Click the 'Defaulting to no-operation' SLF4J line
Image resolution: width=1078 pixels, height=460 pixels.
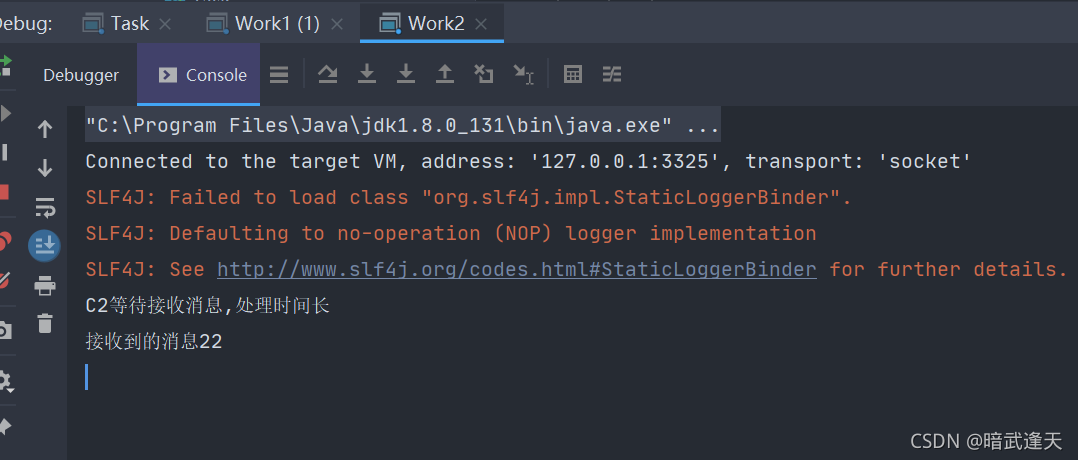pyautogui.click(x=450, y=234)
